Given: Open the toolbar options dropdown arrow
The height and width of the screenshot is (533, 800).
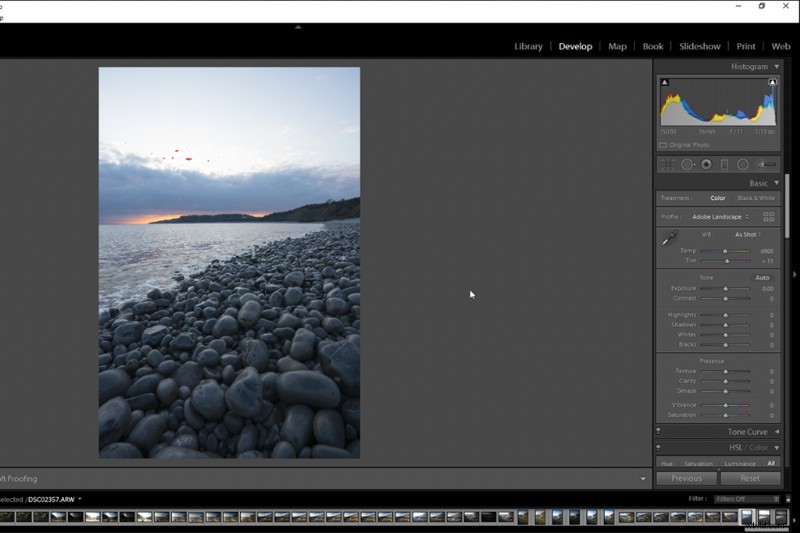Looking at the screenshot, I should [643, 478].
